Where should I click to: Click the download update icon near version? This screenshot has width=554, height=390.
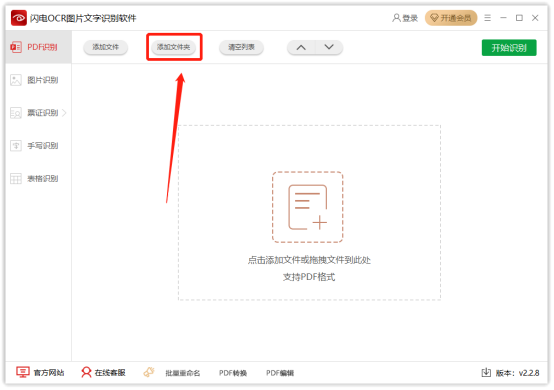486,372
